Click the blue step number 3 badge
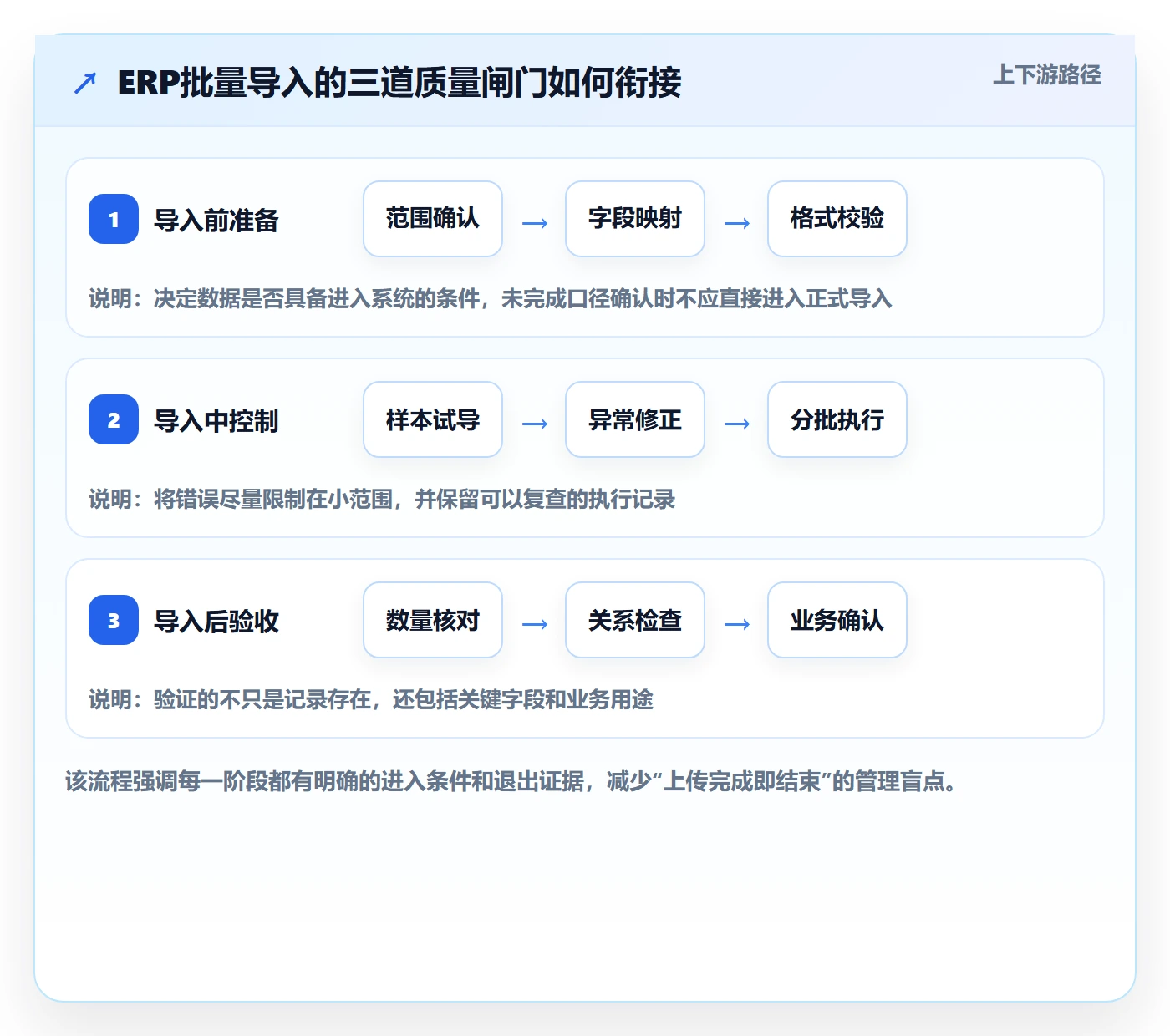Image resolution: width=1170 pixels, height=1036 pixels. [114, 620]
